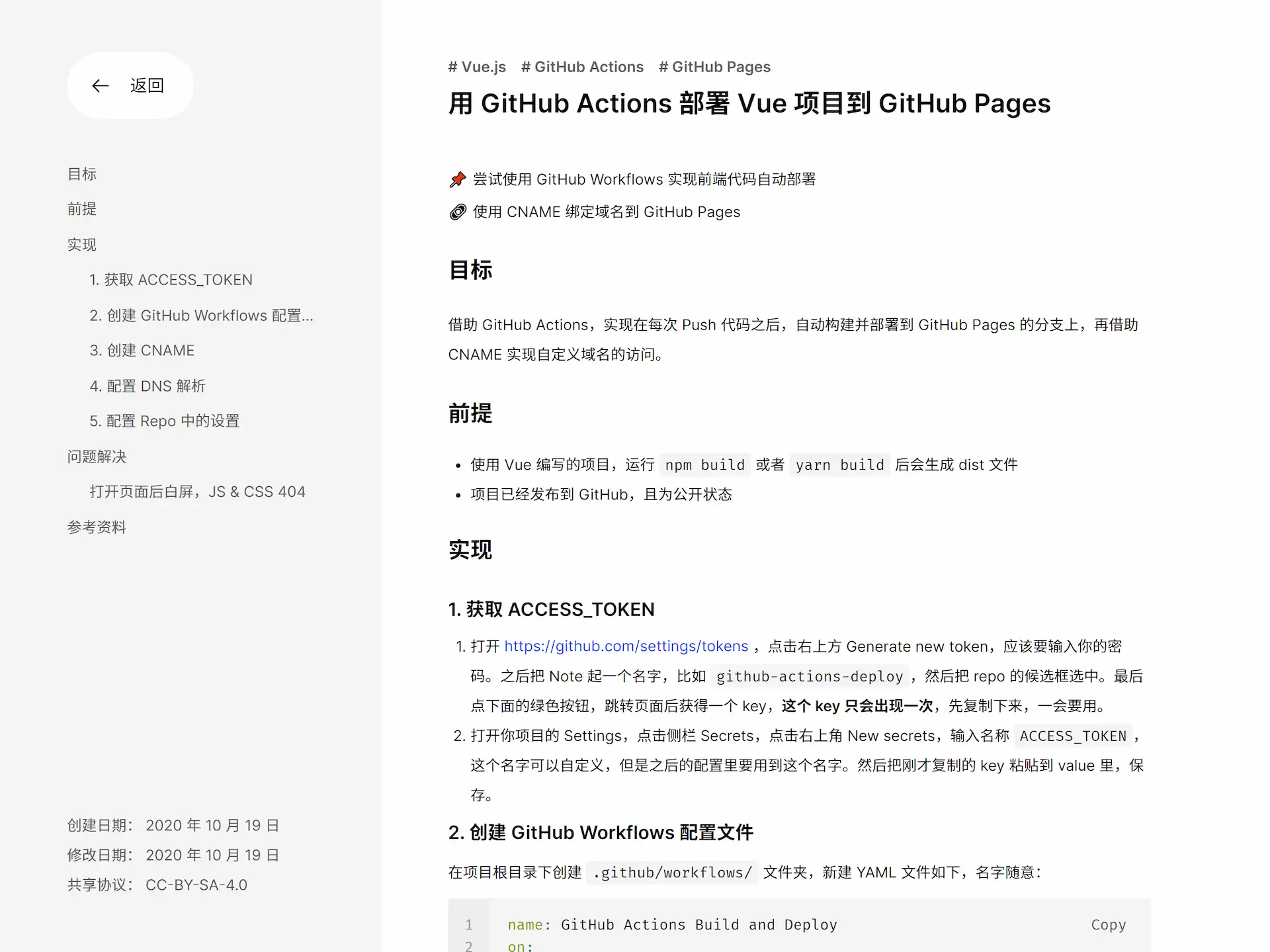Go to 5. 配置 Repo 中的设置 entry
Viewport: 1270px width, 952px height.
point(164,421)
